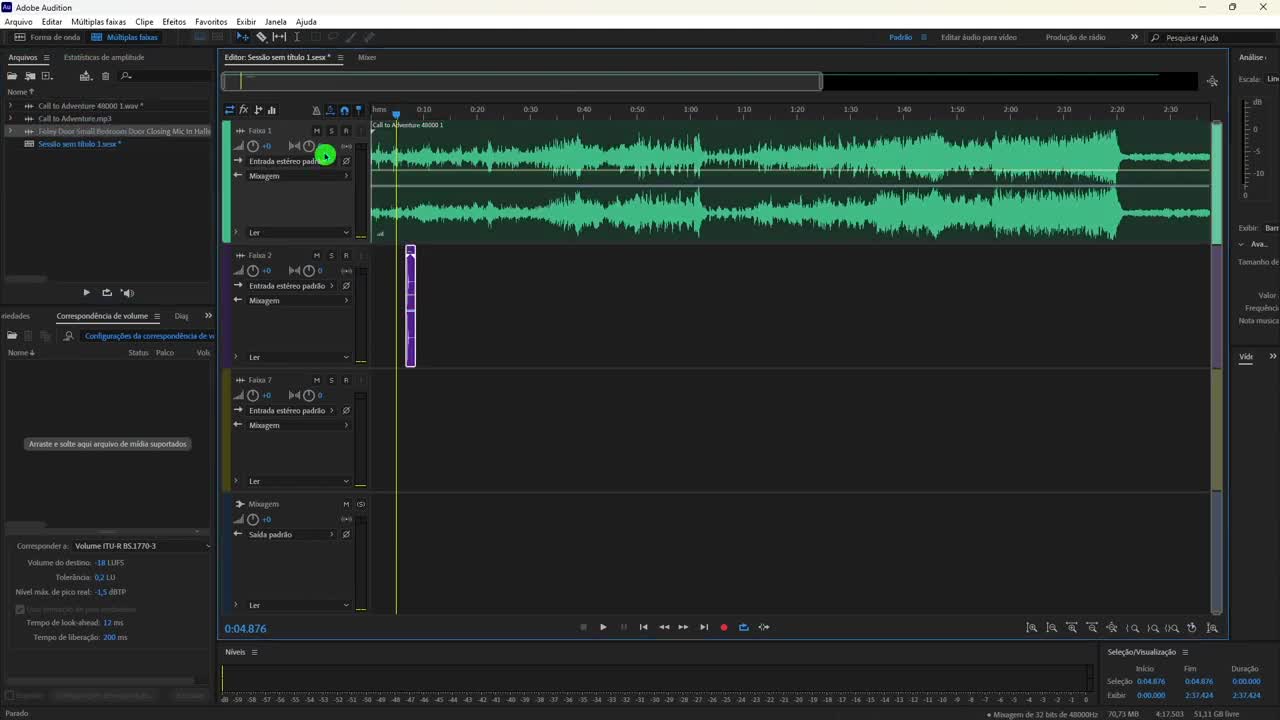Open the Faixa 1 Ler automation mode dropdown
1280x720 pixels.
pyautogui.click(x=298, y=233)
